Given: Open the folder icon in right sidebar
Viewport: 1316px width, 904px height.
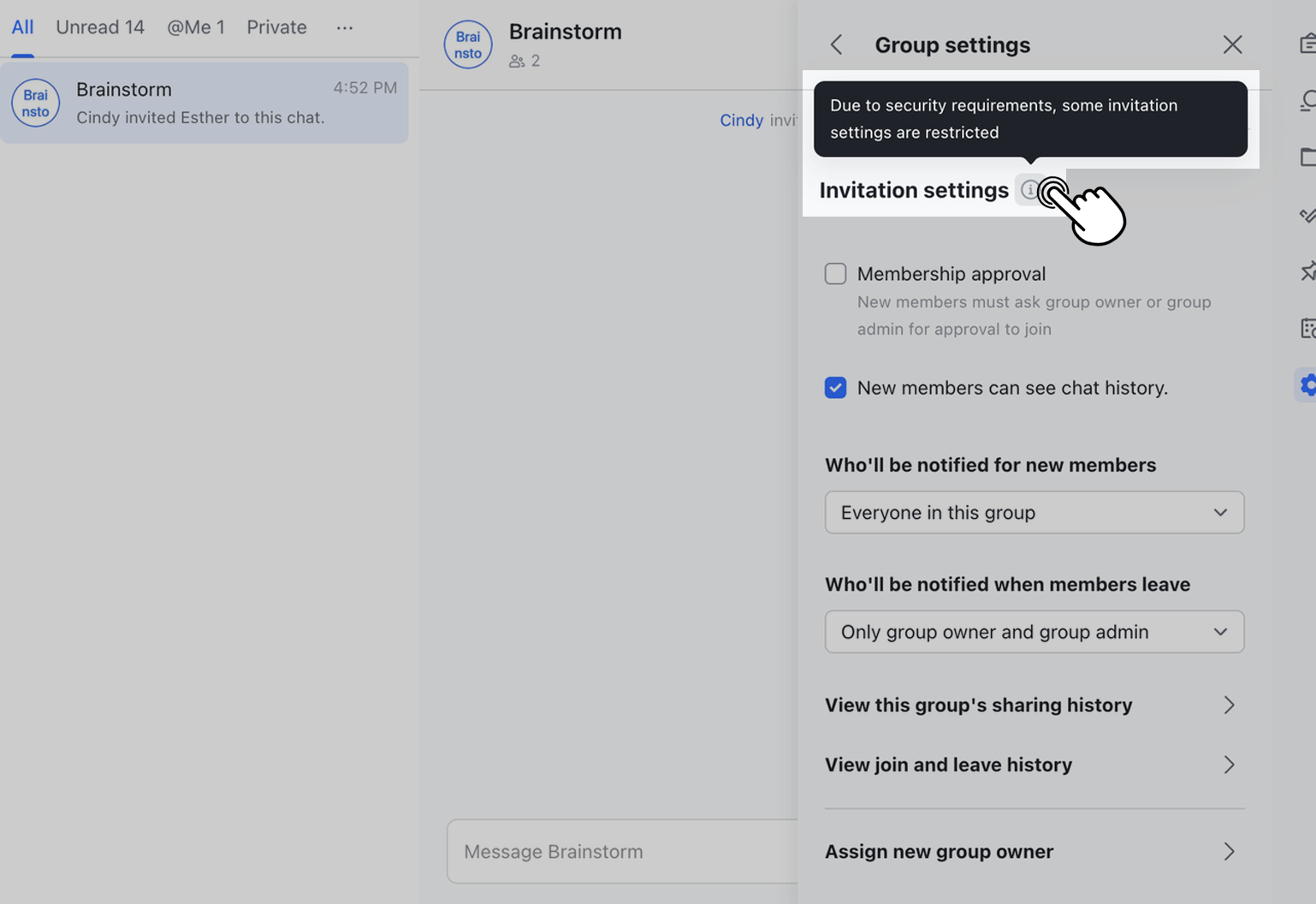Looking at the screenshot, I should 1307,157.
